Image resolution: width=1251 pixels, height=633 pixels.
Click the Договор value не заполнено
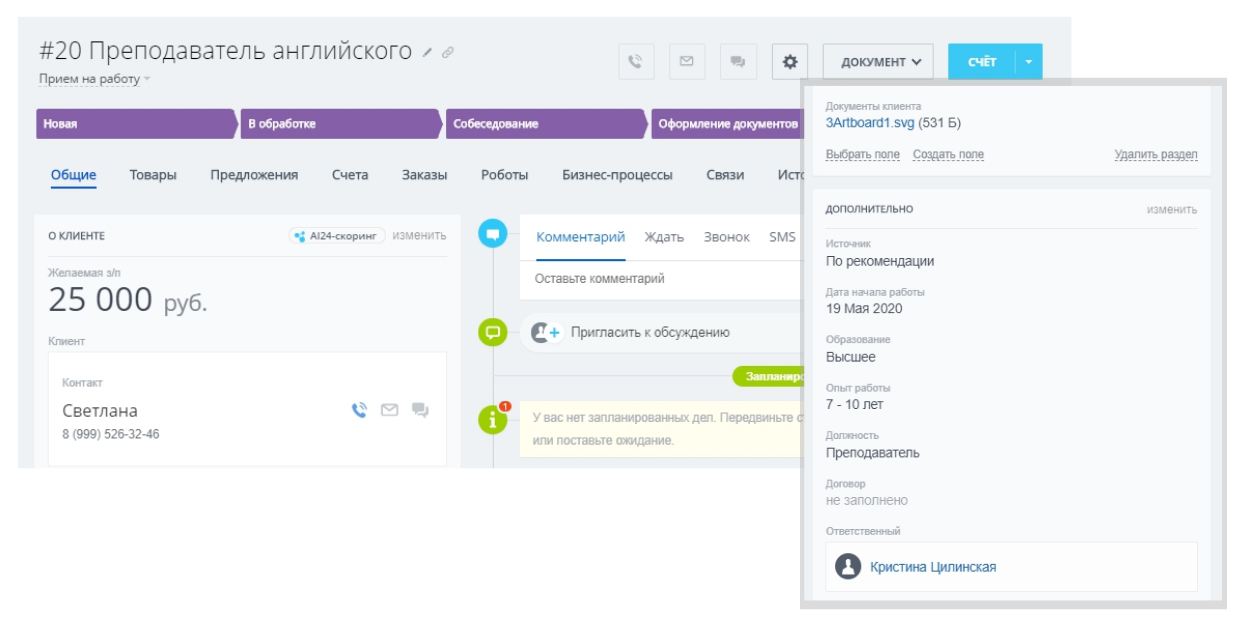867,500
